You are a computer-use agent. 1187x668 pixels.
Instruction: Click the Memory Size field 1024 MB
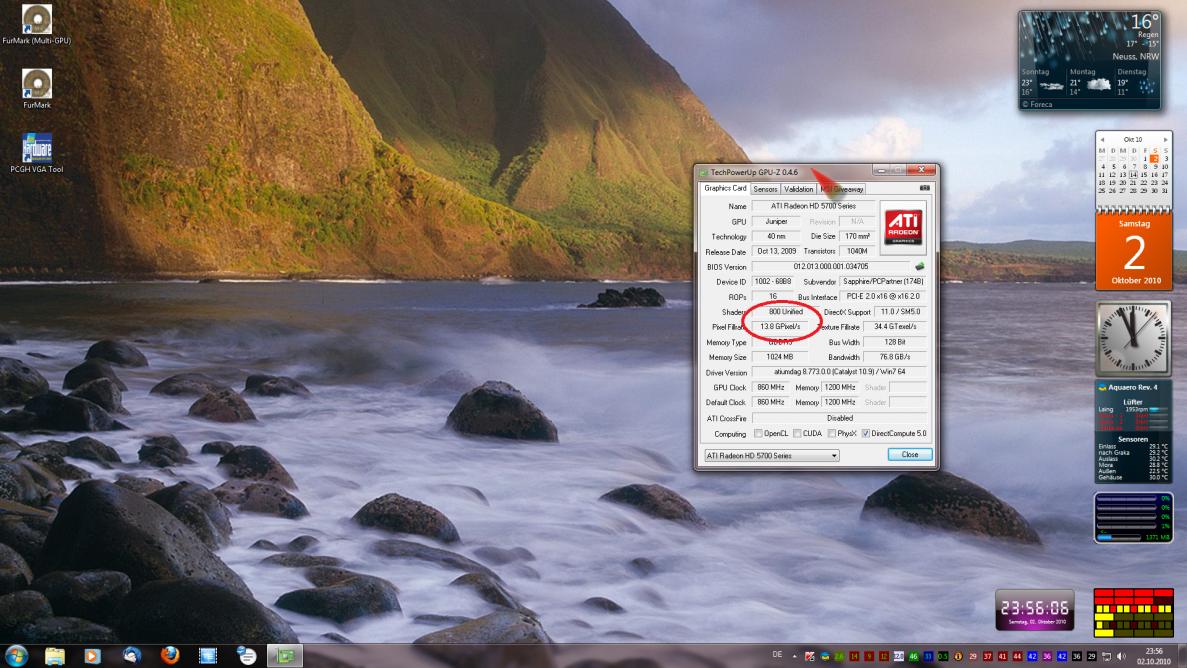[x=779, y=357]
